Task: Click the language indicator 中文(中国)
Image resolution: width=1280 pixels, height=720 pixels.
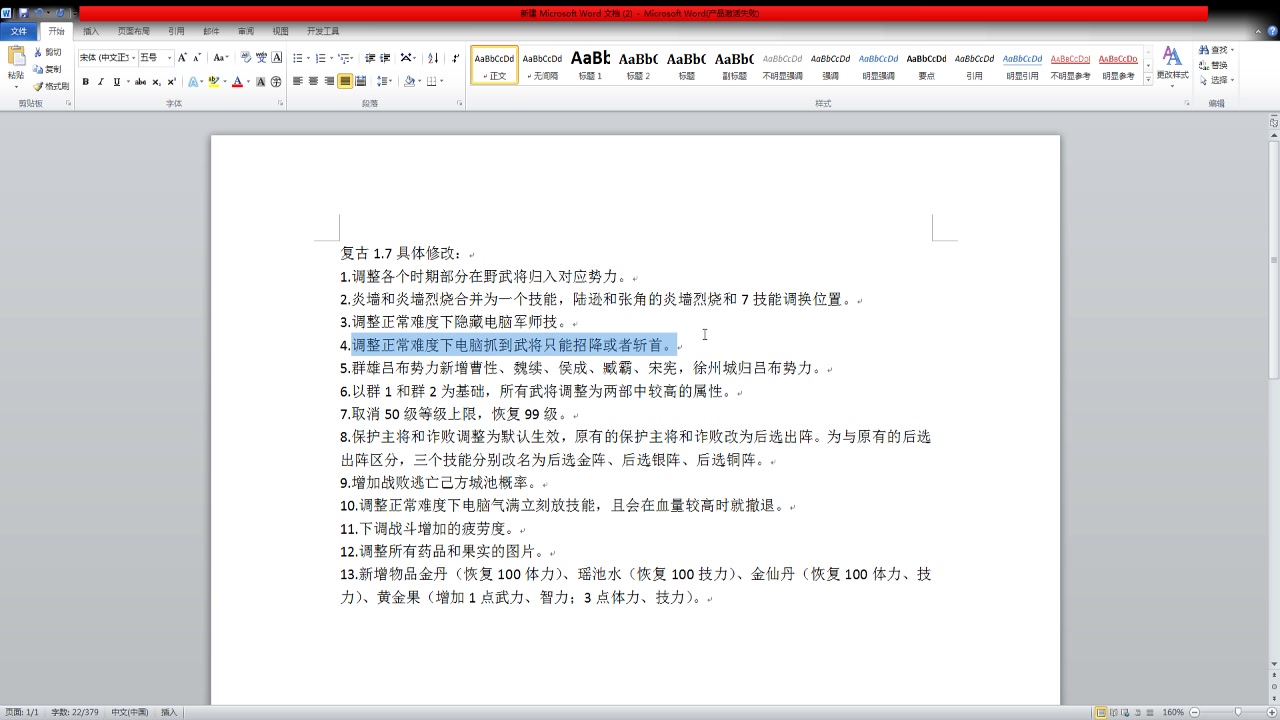Action: (130, 712)
